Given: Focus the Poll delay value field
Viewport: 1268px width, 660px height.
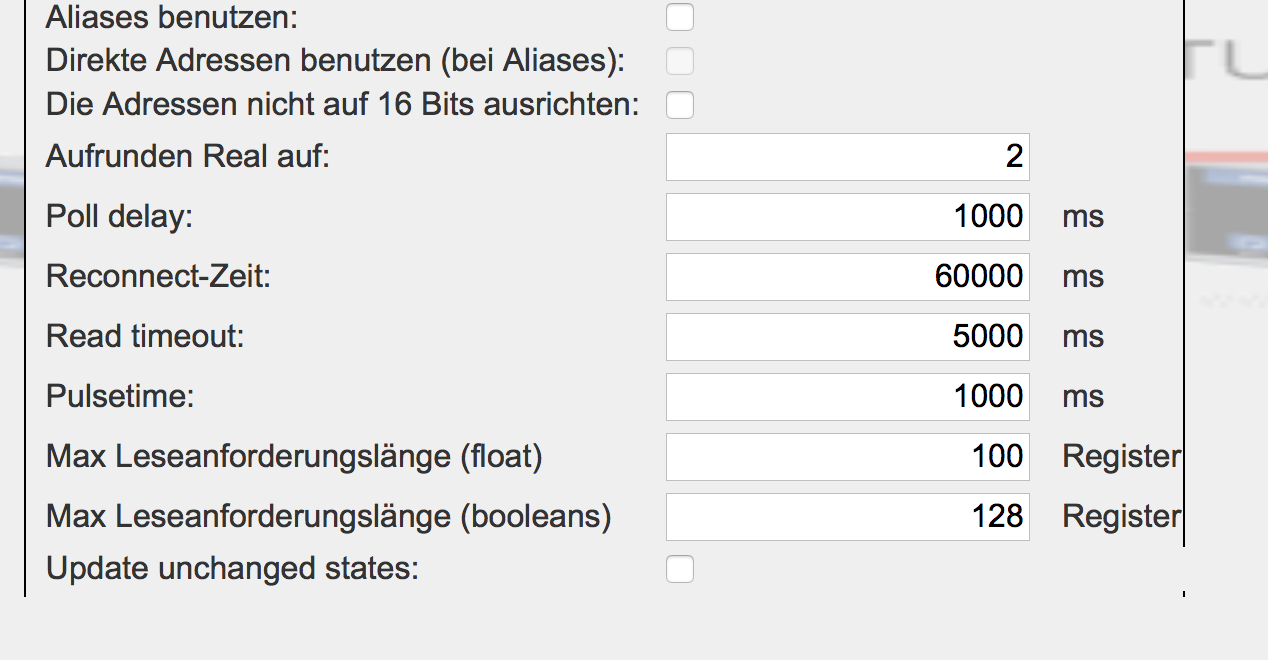Looking at the screenshot, I should coord(848,217).
